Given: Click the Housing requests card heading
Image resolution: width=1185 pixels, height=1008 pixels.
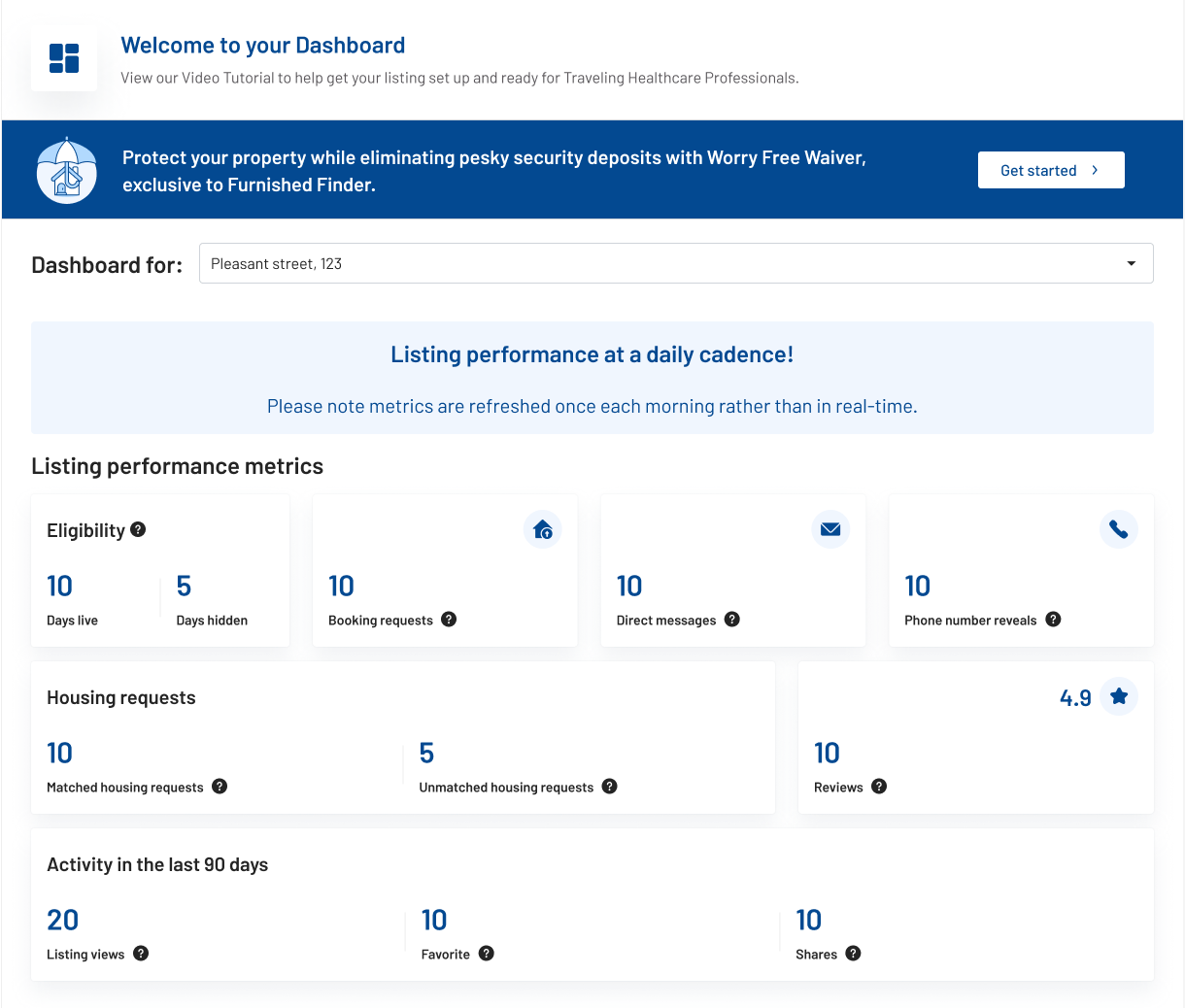Looking at the screenshot, I should 121,697.
